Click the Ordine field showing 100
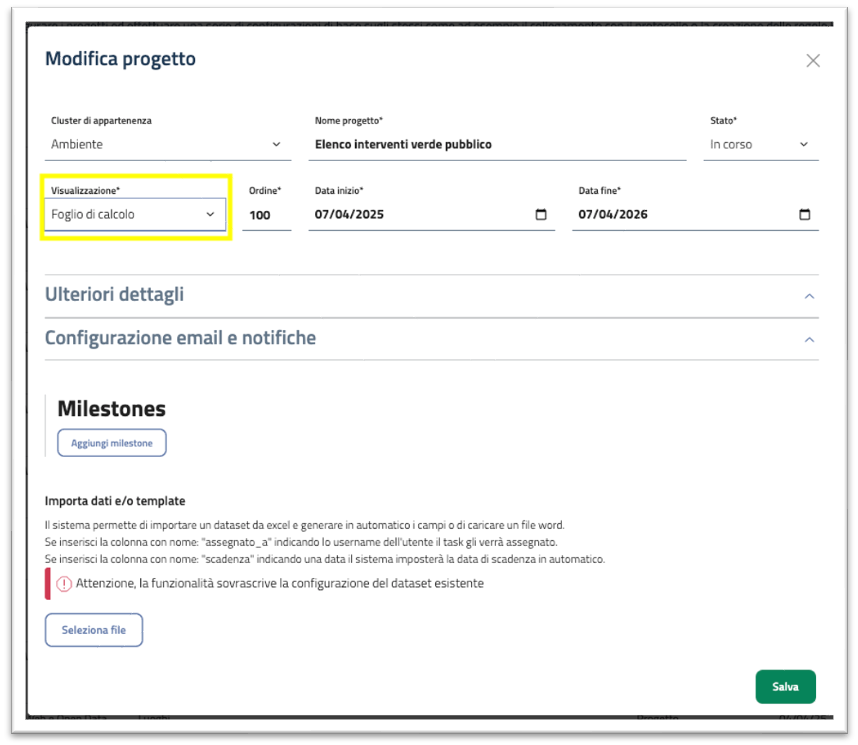The width and height of the screenshot is (858, 745). (x=263, y=215)
